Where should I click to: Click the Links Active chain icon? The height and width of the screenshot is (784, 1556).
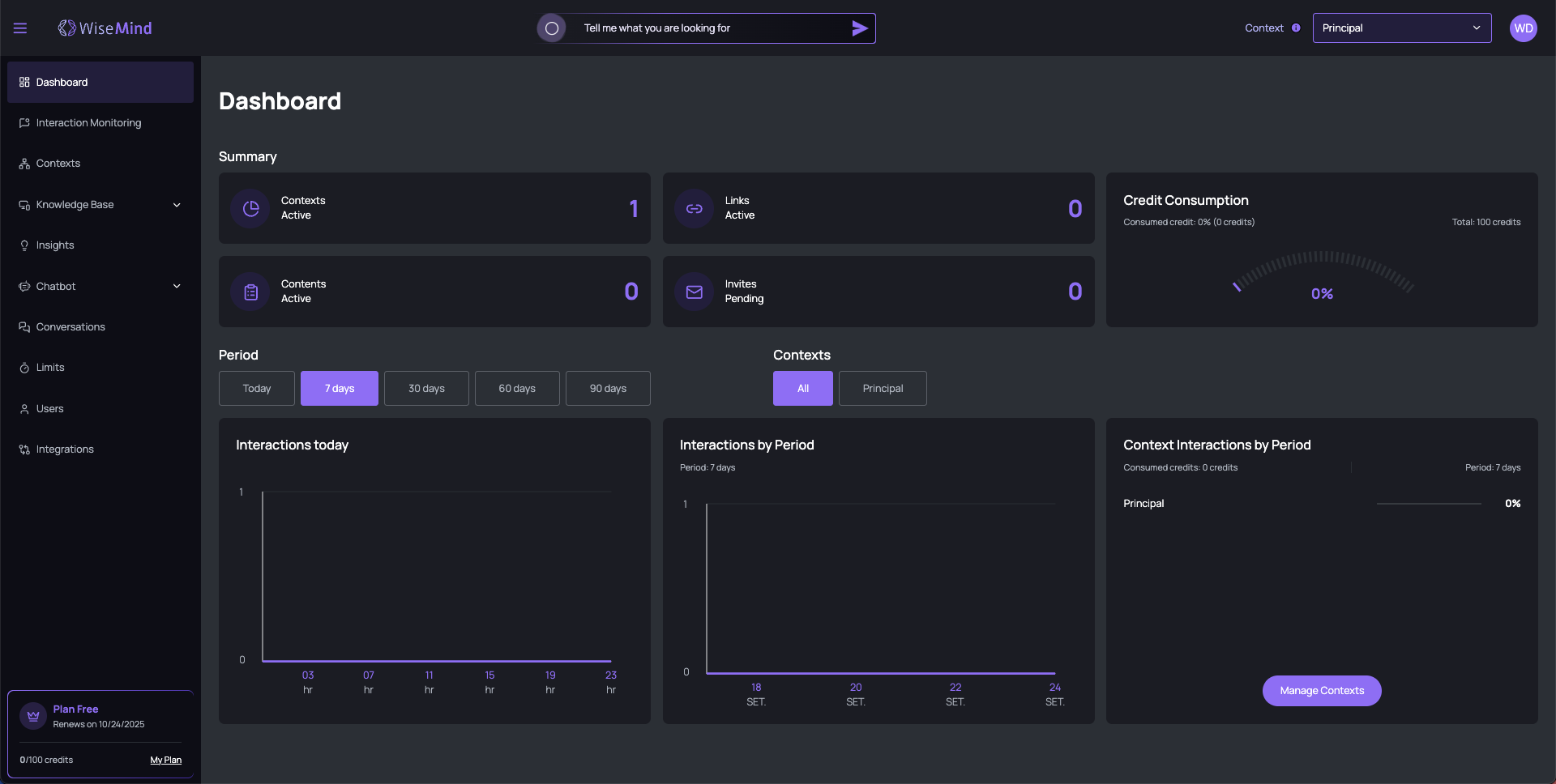click(695, 209)
